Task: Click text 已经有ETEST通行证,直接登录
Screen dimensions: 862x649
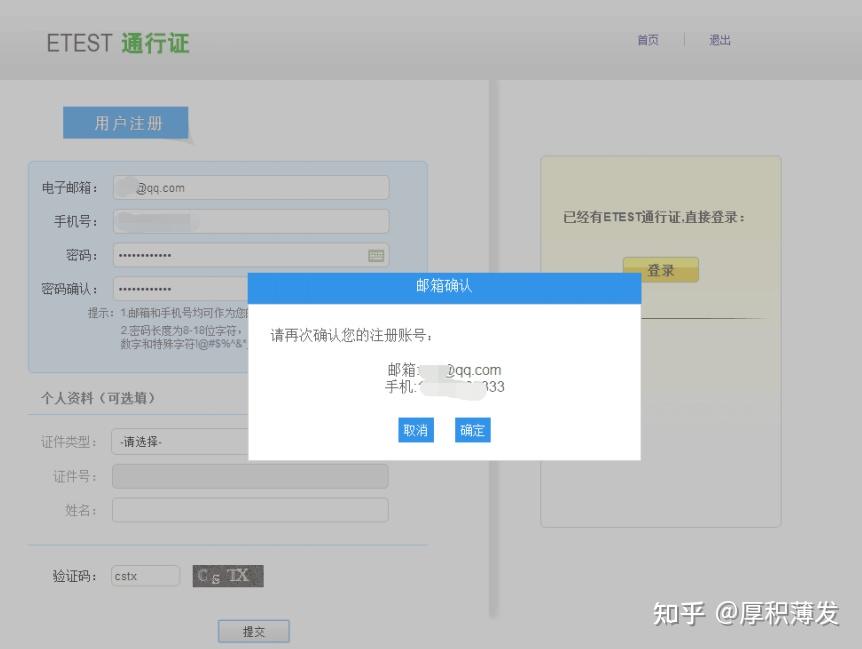Action: point(653,217)
